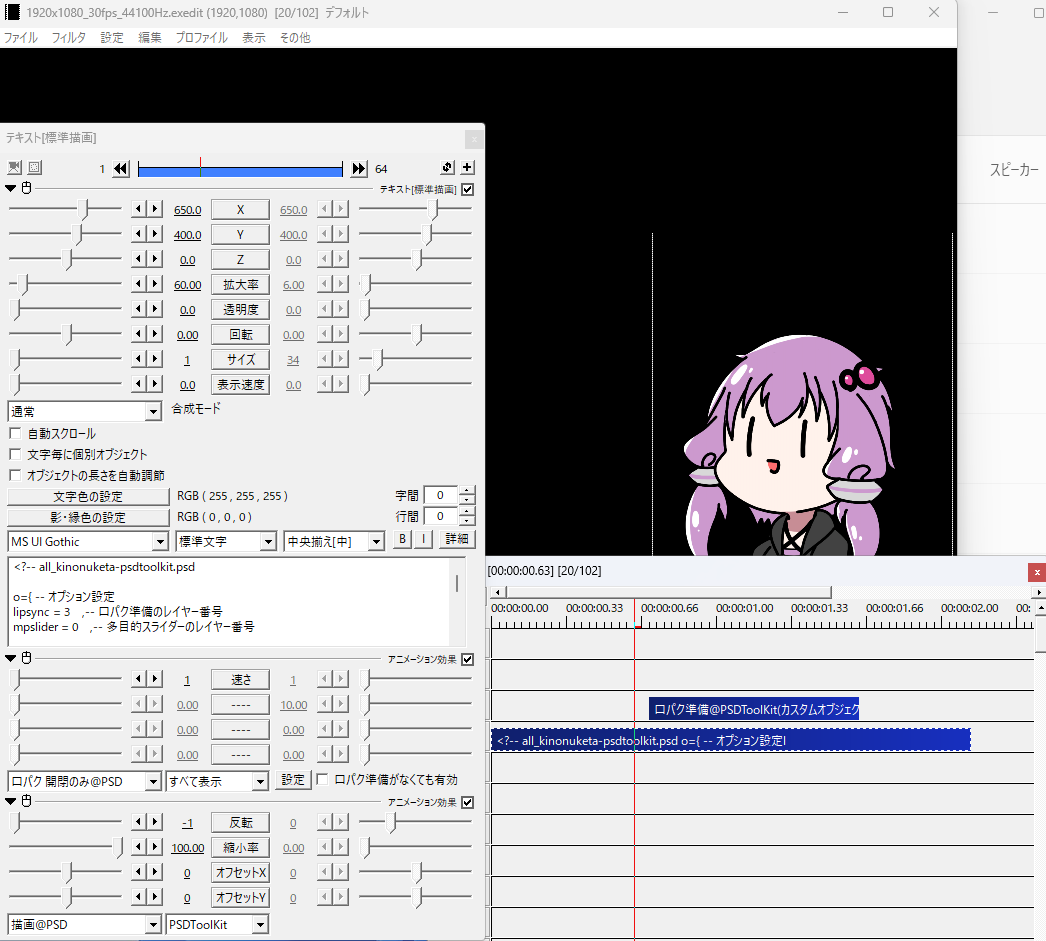Open the フィルタ menu
Screen dimensions: 1046x941
[69, 37]
